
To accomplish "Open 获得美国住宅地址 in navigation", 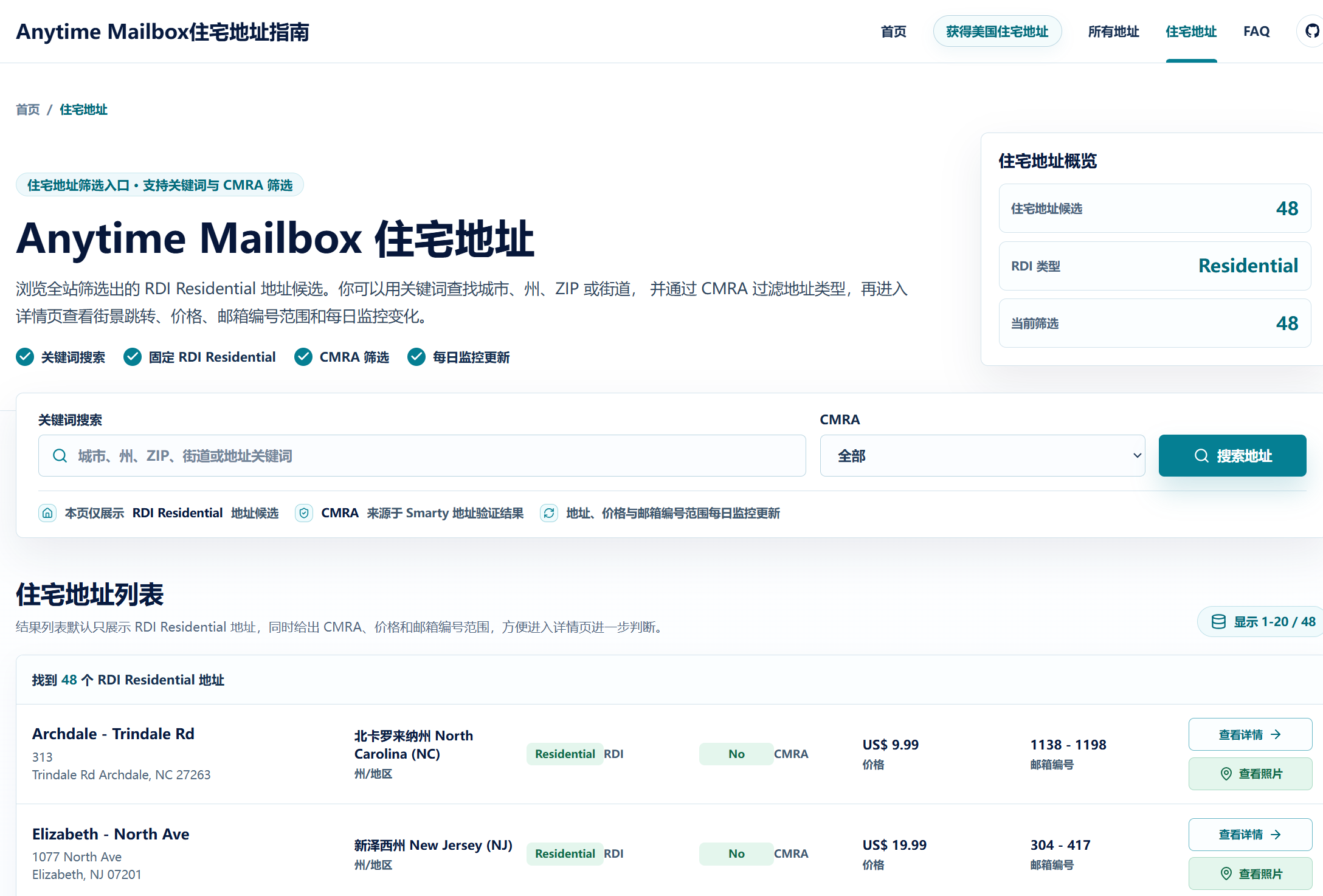I will click(x=997, y=31).
